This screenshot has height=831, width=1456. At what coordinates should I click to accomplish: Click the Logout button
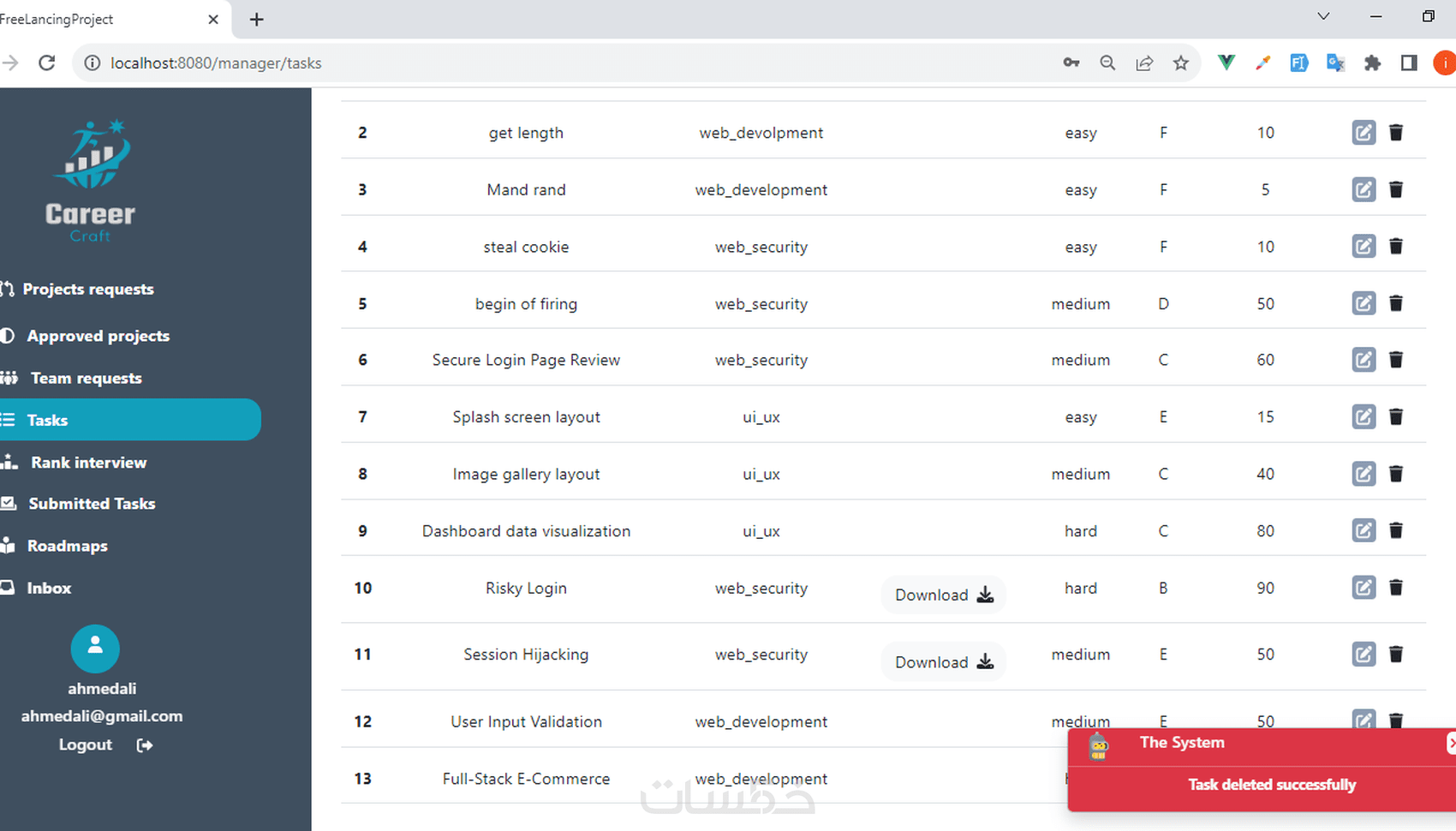(x=85, y=744)
